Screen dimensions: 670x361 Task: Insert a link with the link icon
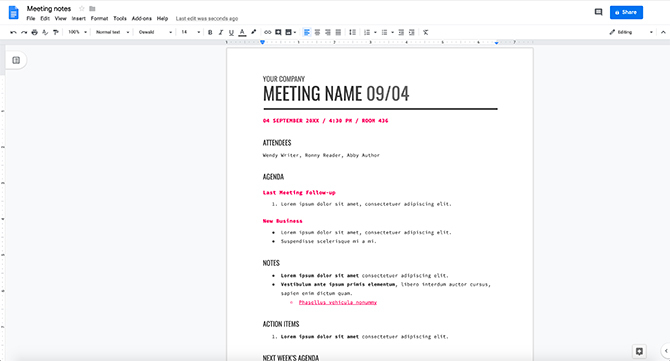point(267,32)
